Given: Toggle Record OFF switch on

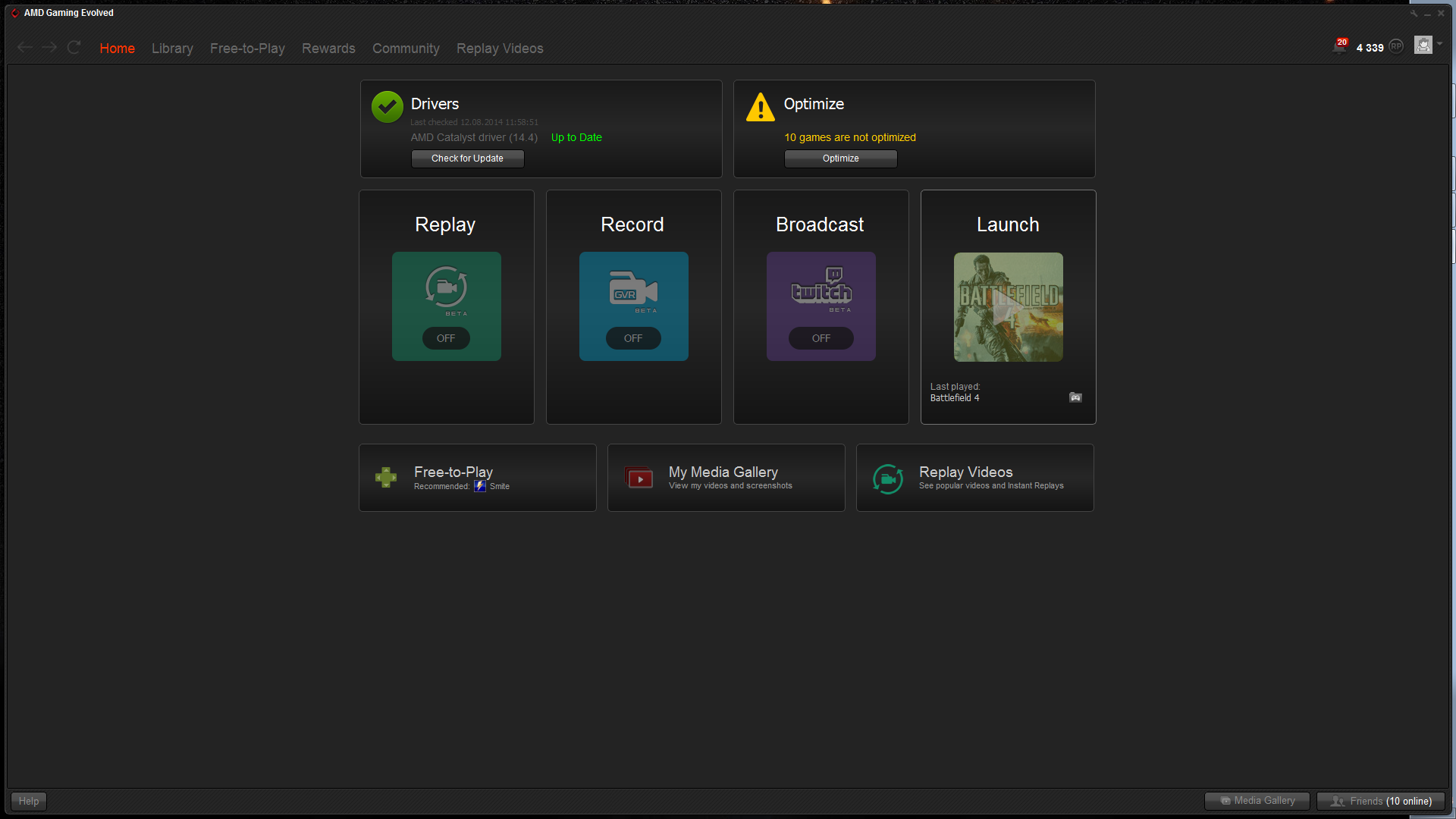Looking at the screenshot, I should (x=633, y=338).
